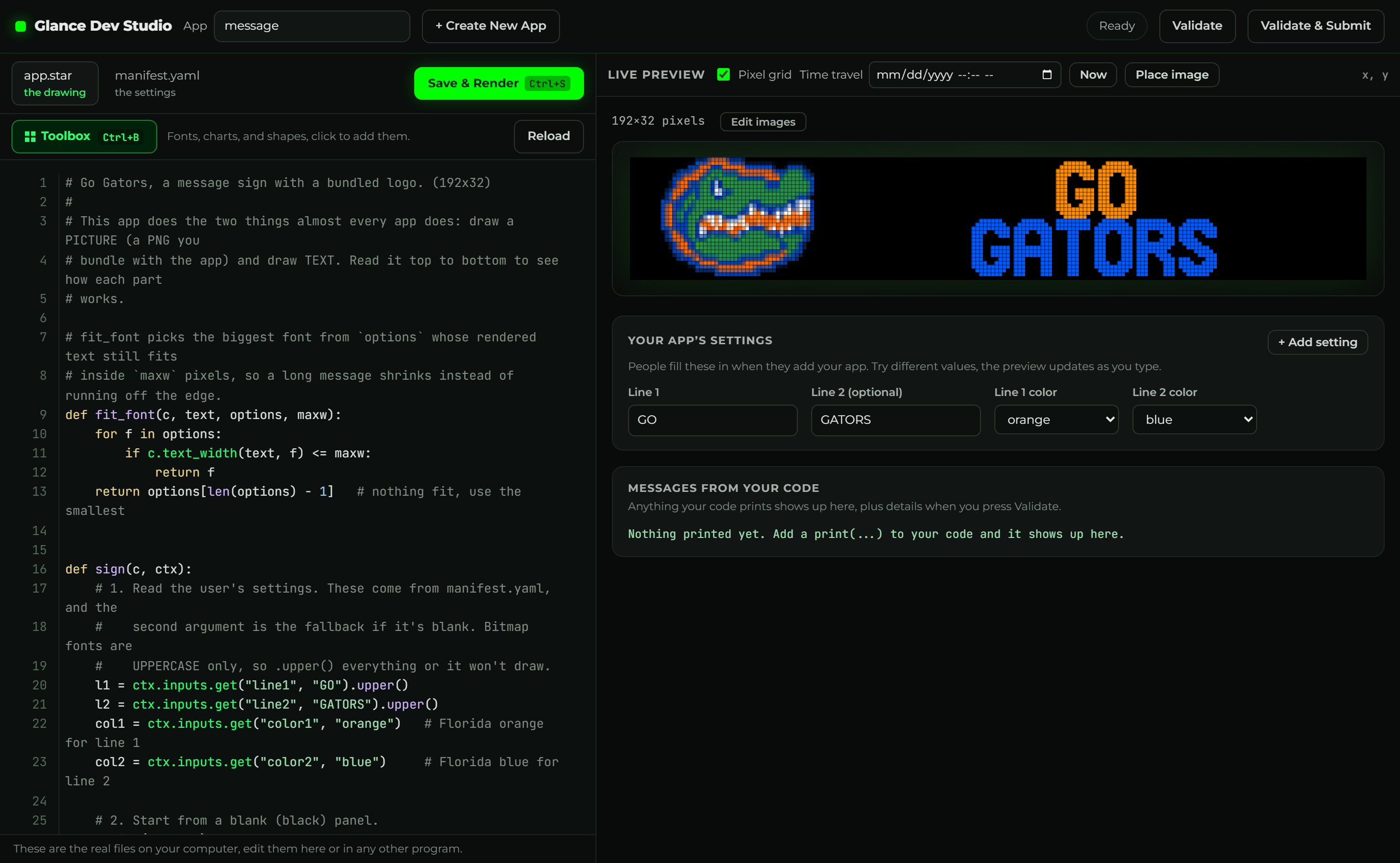Switch to the app.star tab
The height and width of the screenshot is (863, 1400).
[55, 83]
